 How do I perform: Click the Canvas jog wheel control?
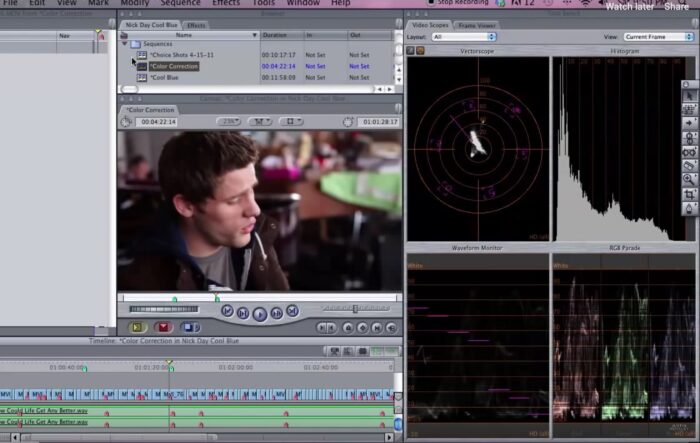pyautogui.click(x=163, y=309)
